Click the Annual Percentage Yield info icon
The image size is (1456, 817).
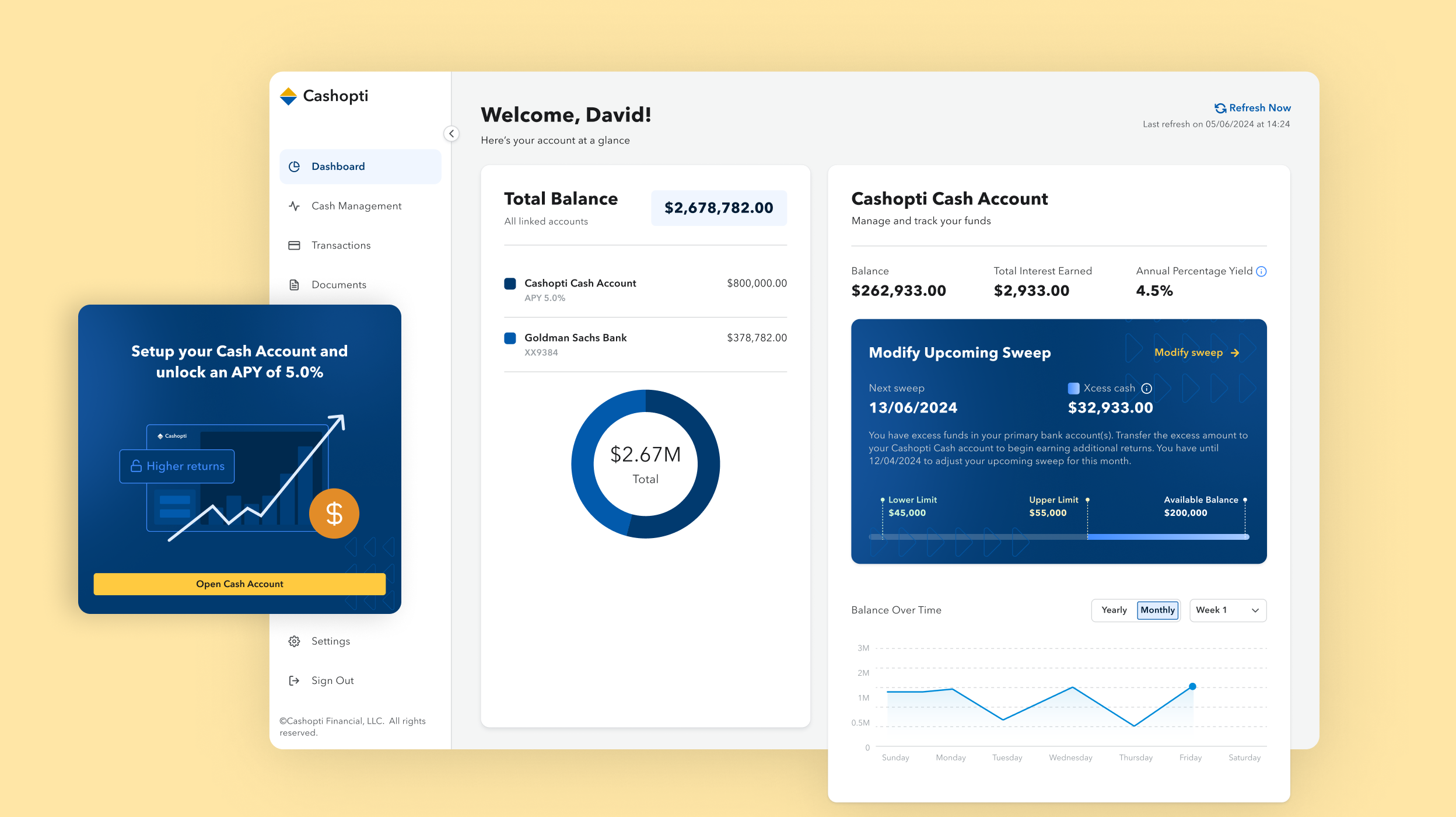1261,271
